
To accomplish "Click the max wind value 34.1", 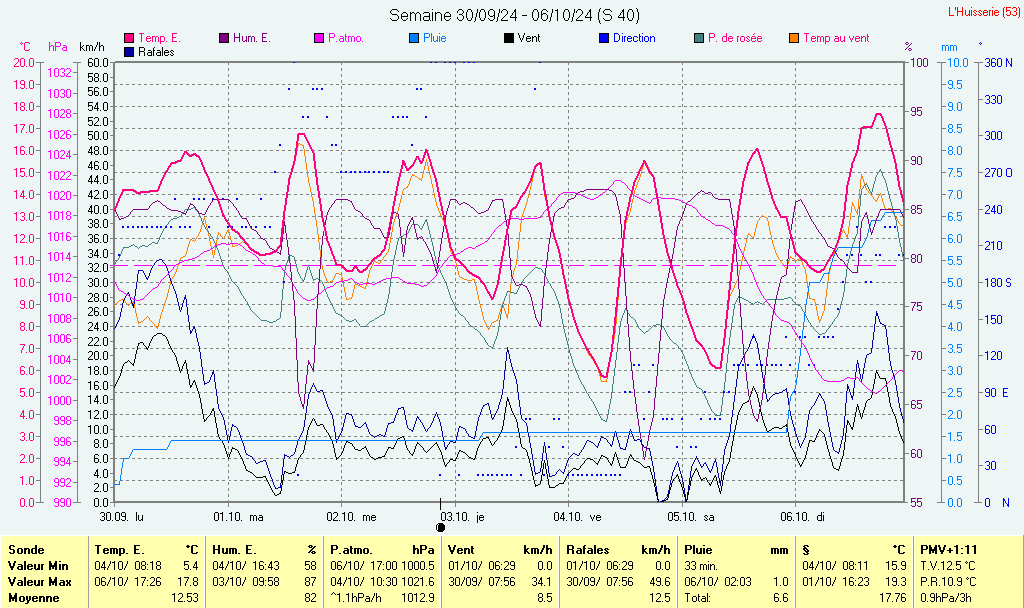I will click(541, 581).
